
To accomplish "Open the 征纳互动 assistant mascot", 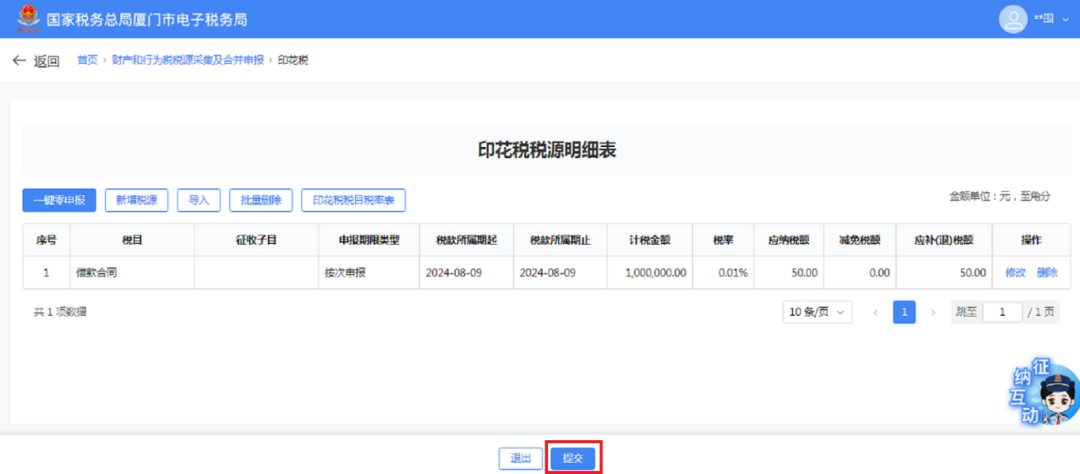I will pos(1046,391).
